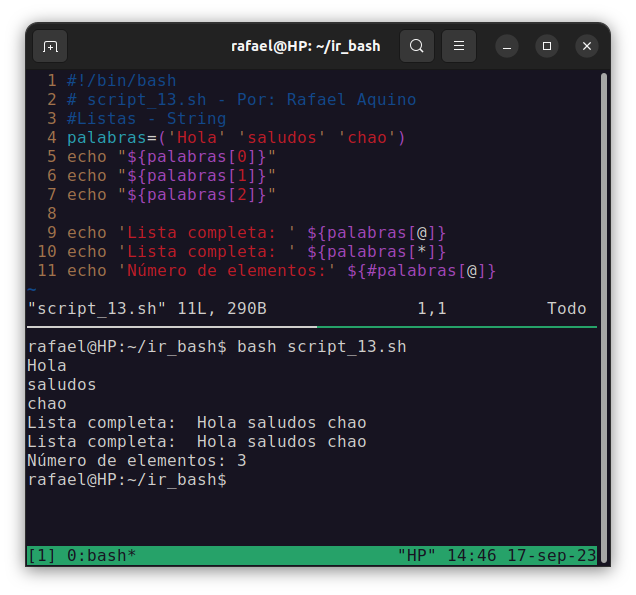636x595 pixels.
Task: Click the palabras array definition line
Action: click(x=236, y=137)
